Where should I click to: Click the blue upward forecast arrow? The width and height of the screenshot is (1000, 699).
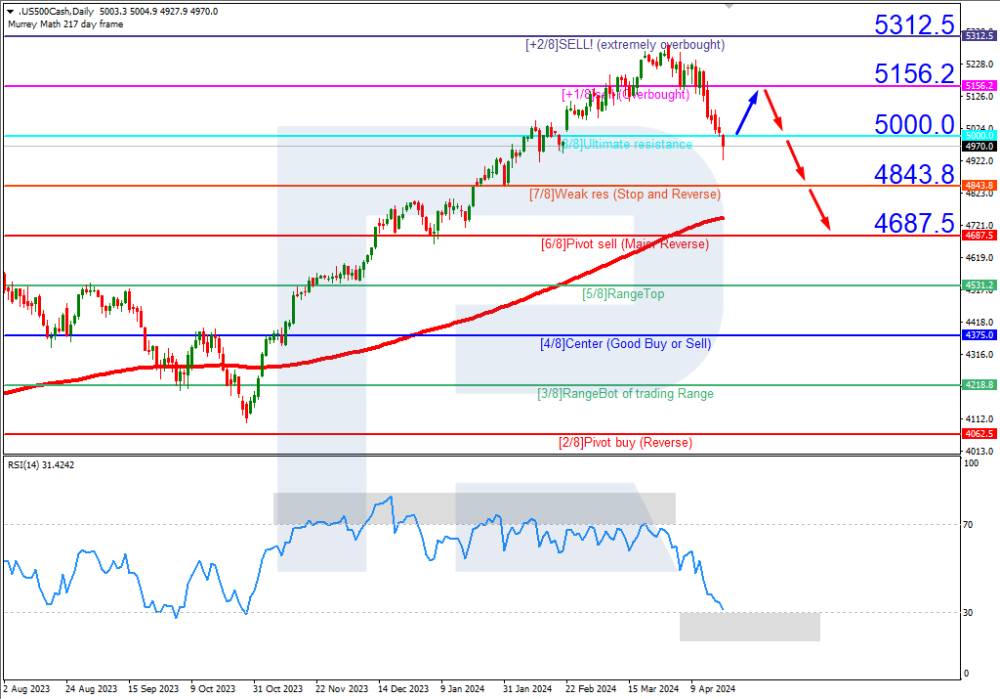746,110
